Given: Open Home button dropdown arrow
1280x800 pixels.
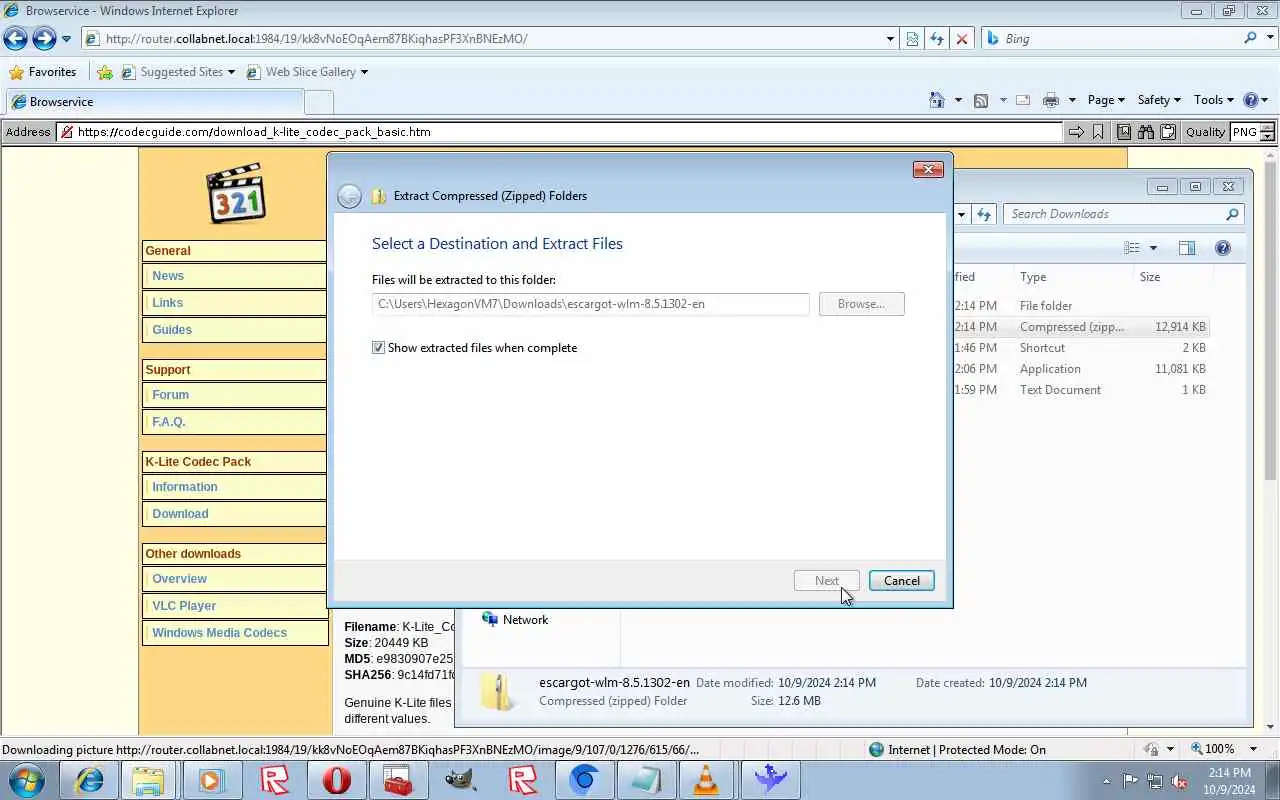Looking at the screenshot, I should pyautogui.click(x=958, y=100).
